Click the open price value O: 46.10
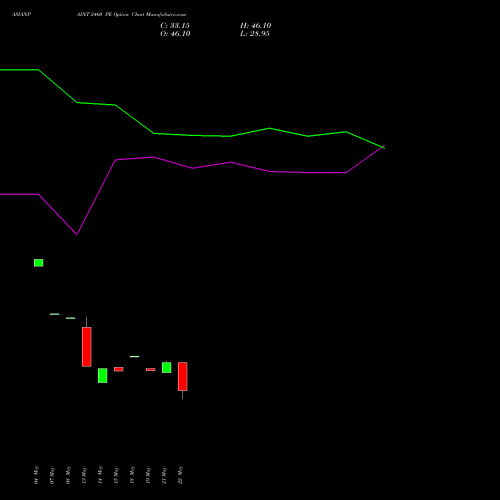 175,34
